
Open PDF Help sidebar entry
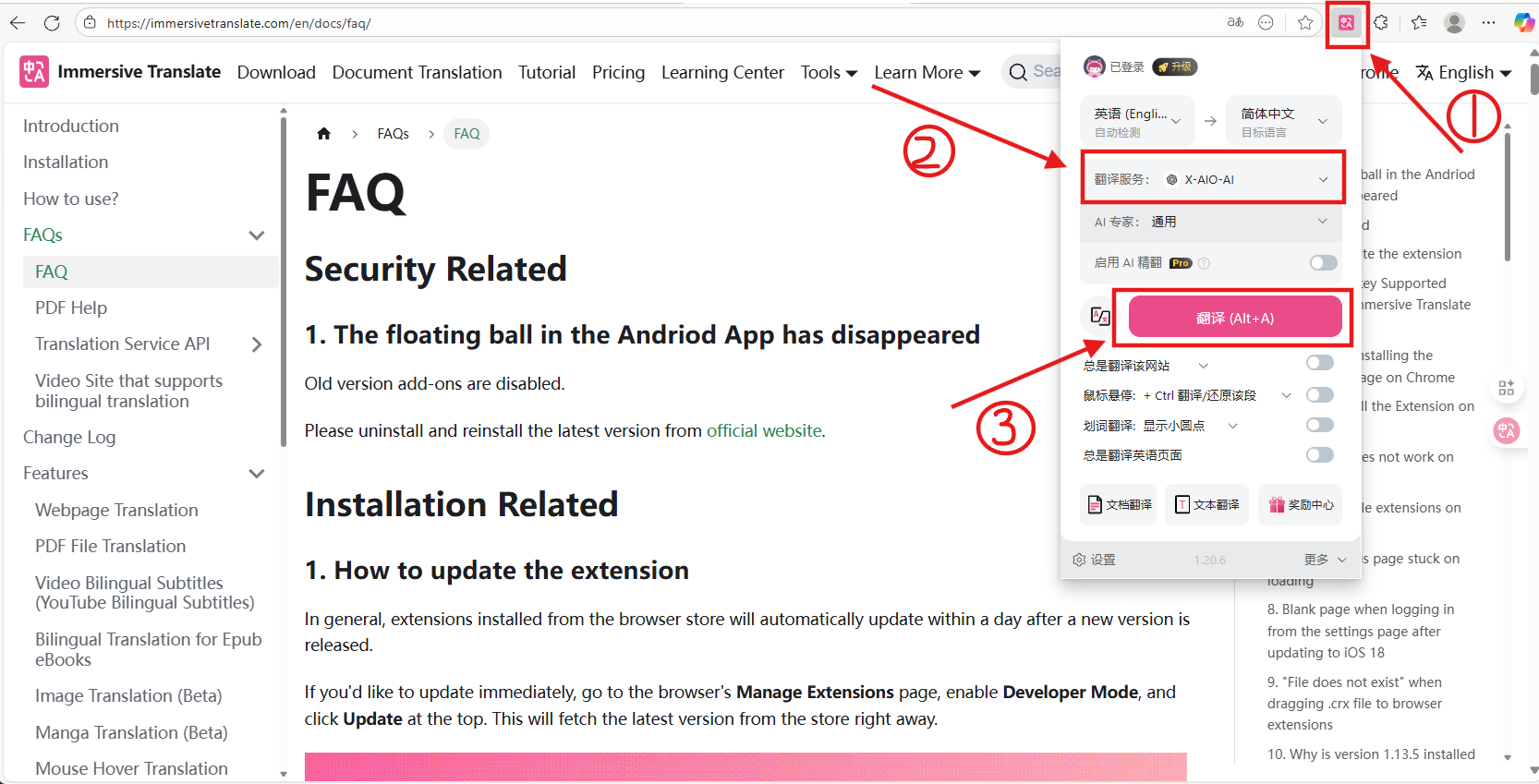[x=71, y=308]
